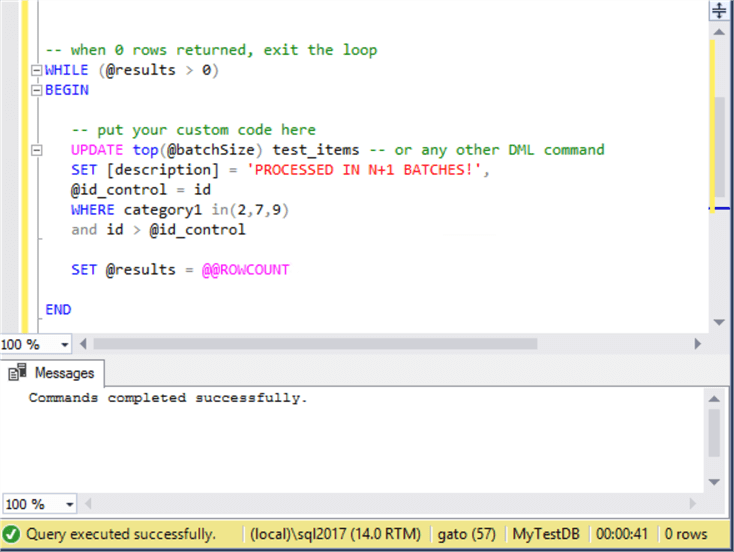Collapse the BEGIN block outline

tap(36, 90)
